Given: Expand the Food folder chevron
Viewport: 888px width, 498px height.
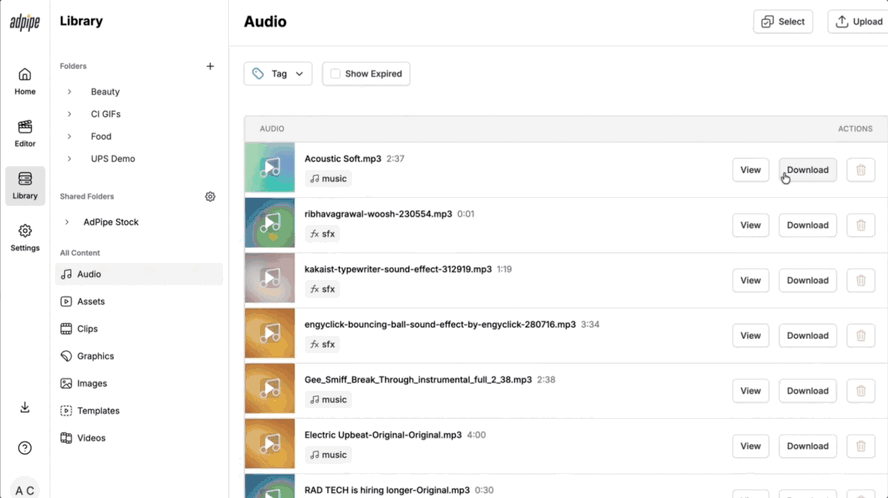Looking at the screenshot, I should (x=69, y=137).
